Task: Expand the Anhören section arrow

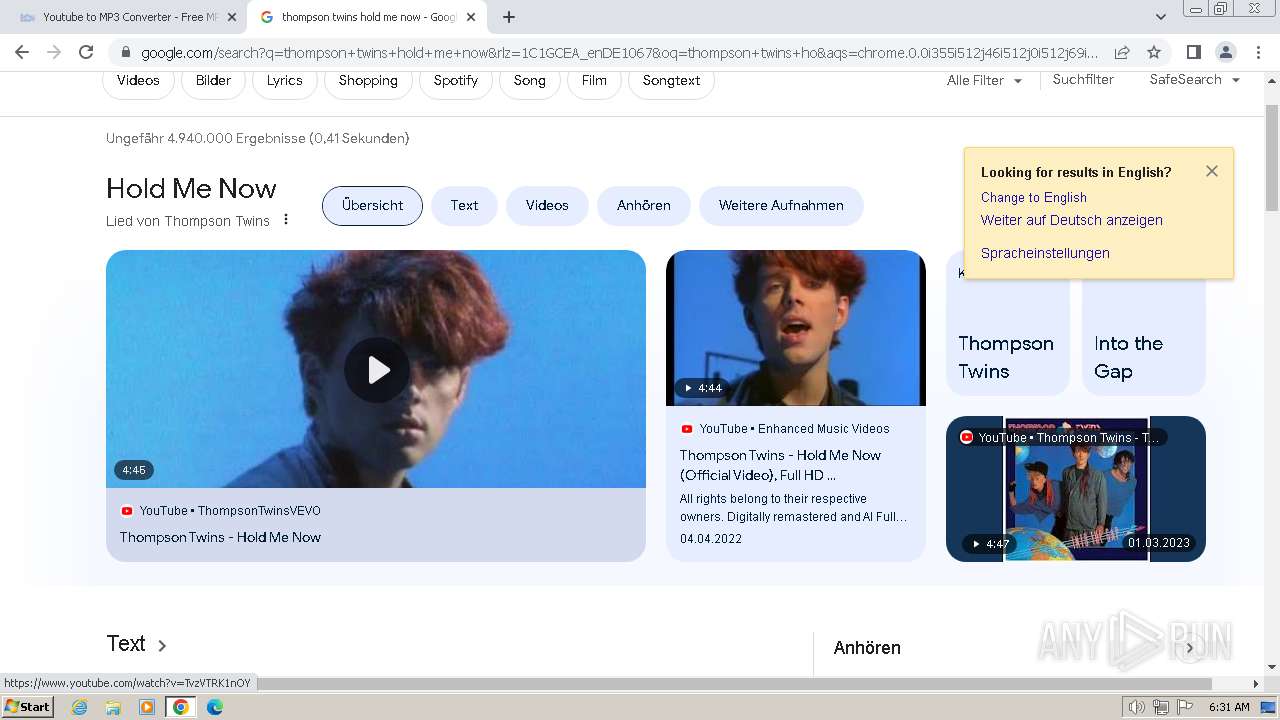Action: (x=1189, y=648)
